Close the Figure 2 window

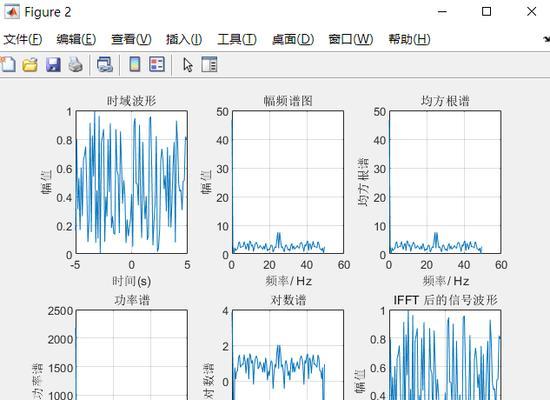[531, 12]
